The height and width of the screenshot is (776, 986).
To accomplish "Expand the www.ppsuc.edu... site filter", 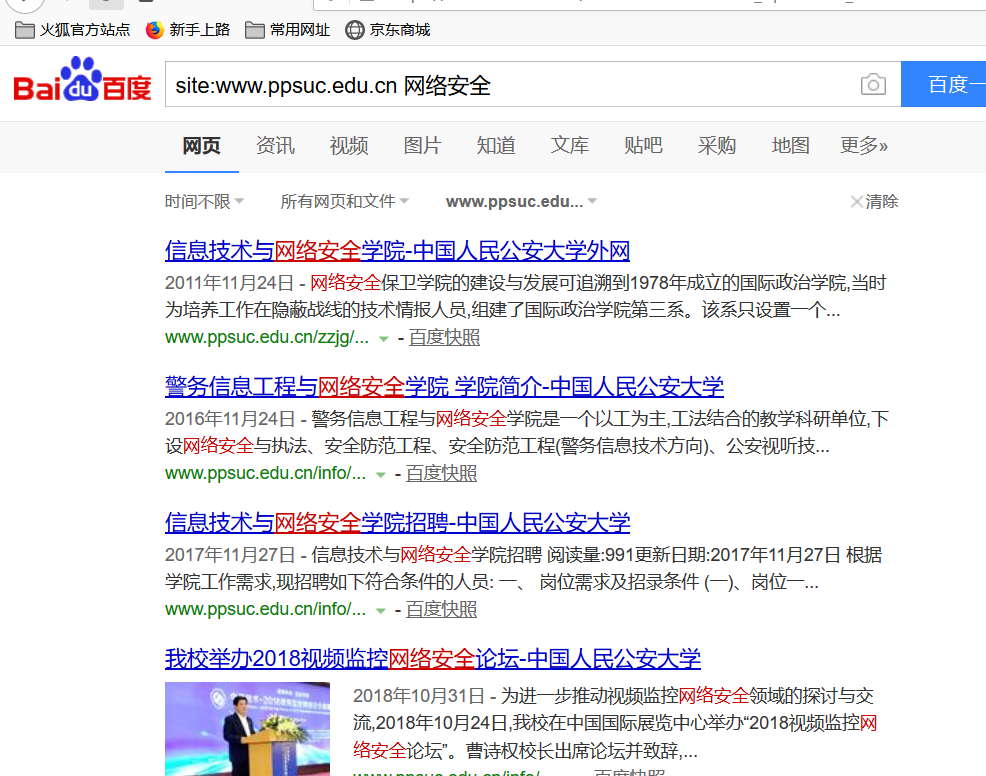I will pos(521,202).
